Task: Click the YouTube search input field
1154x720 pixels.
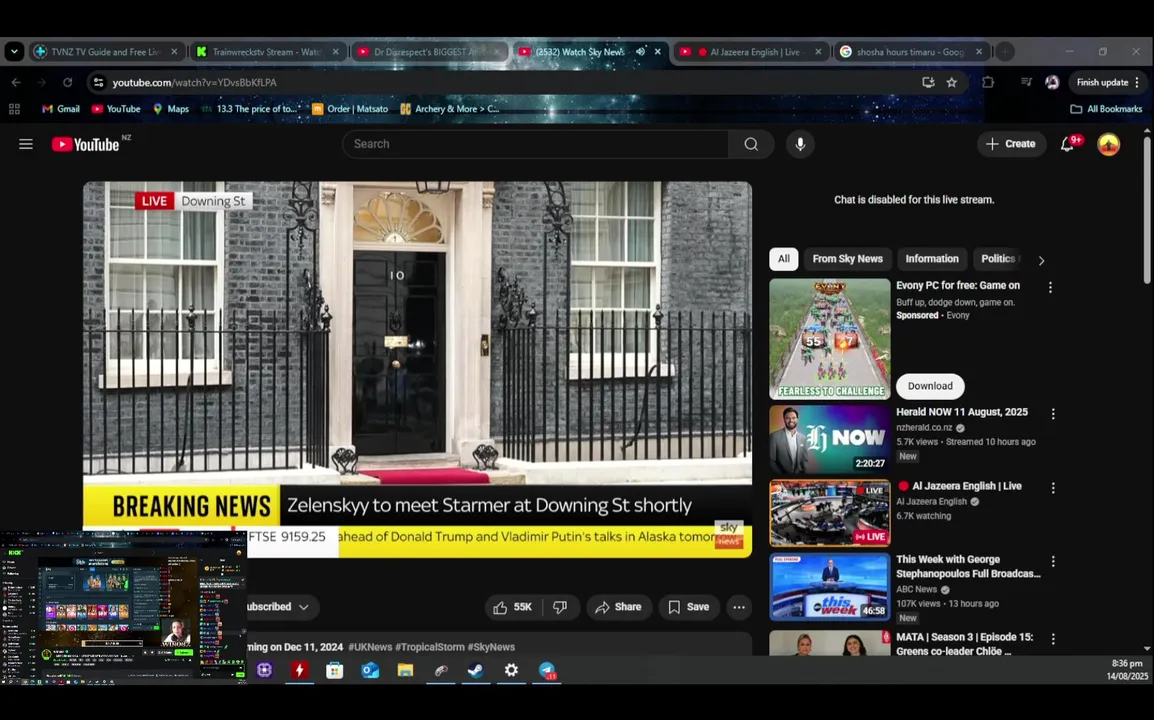Action: point(535,144)
